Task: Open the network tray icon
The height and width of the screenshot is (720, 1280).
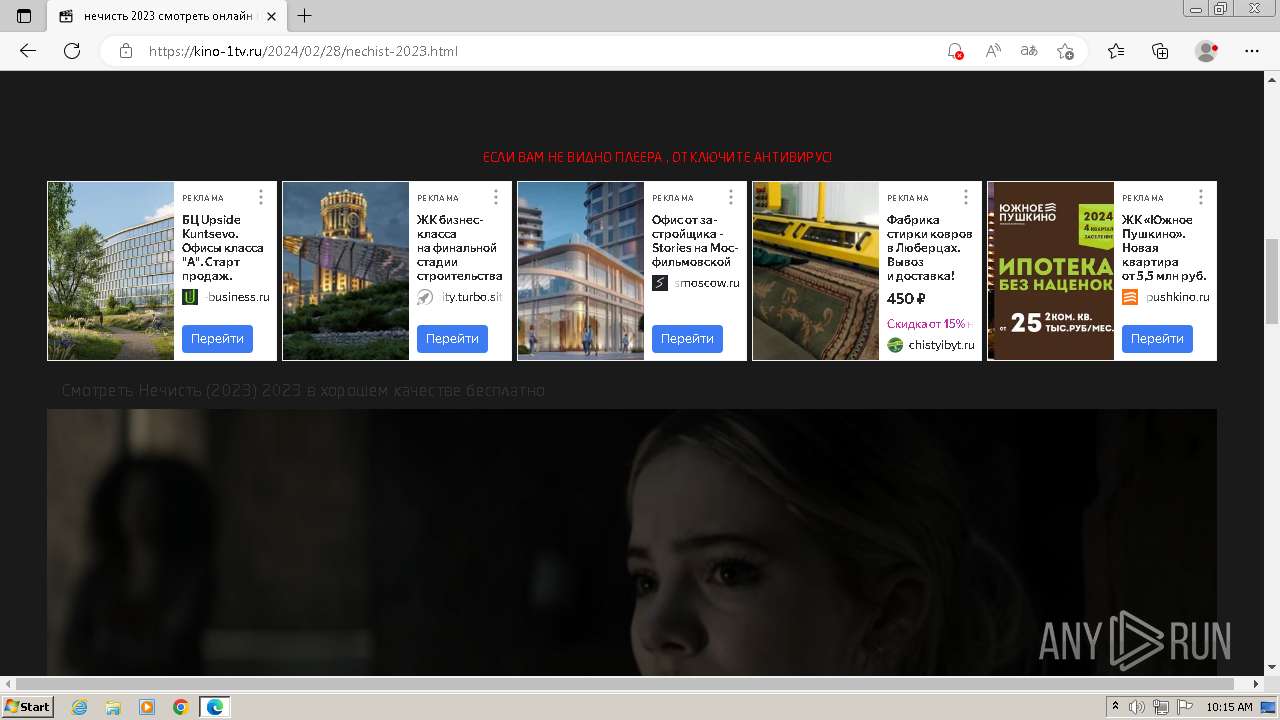Action: (1161, 707)
